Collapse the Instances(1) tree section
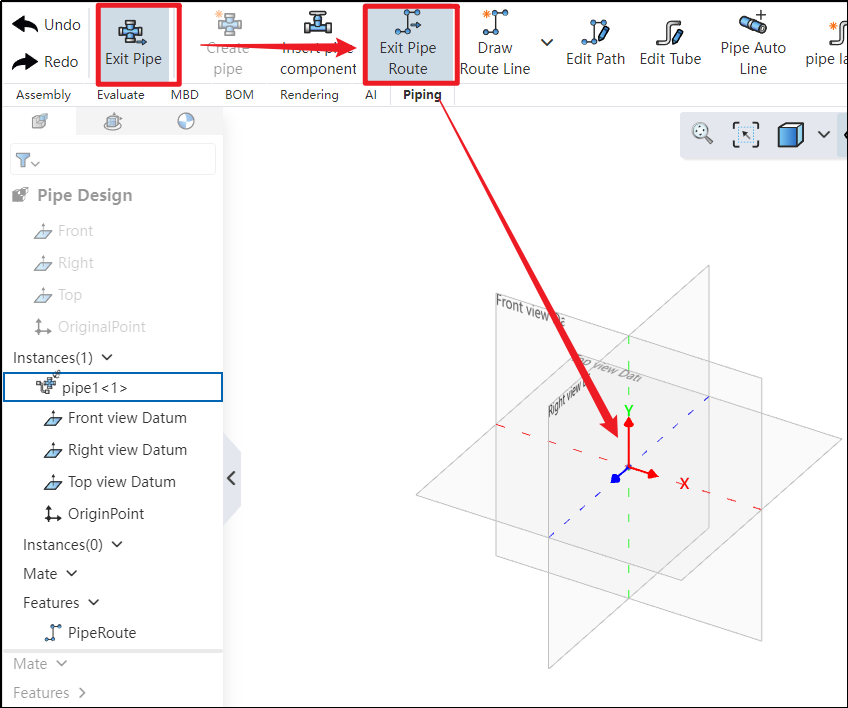Screen dimensions: 848x708 (108, 357)
